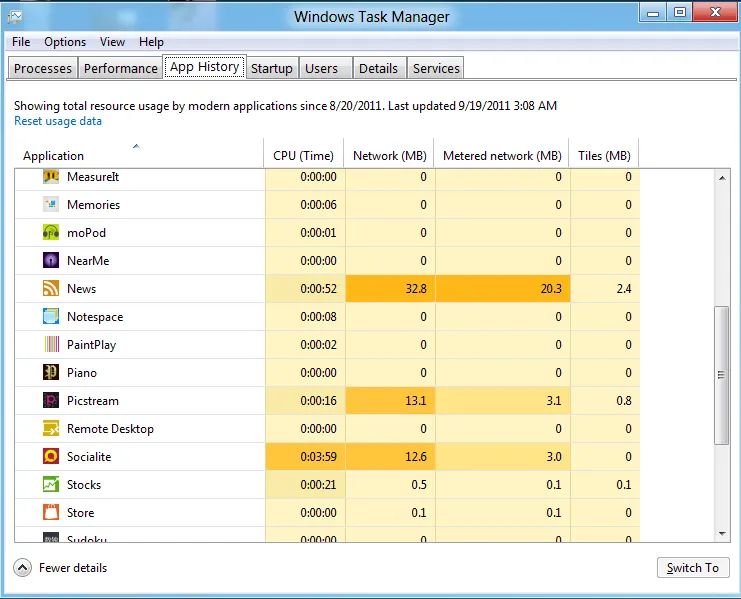Sort by Application column header
Screen dimensions: 741x599
(x=138, y=154)
